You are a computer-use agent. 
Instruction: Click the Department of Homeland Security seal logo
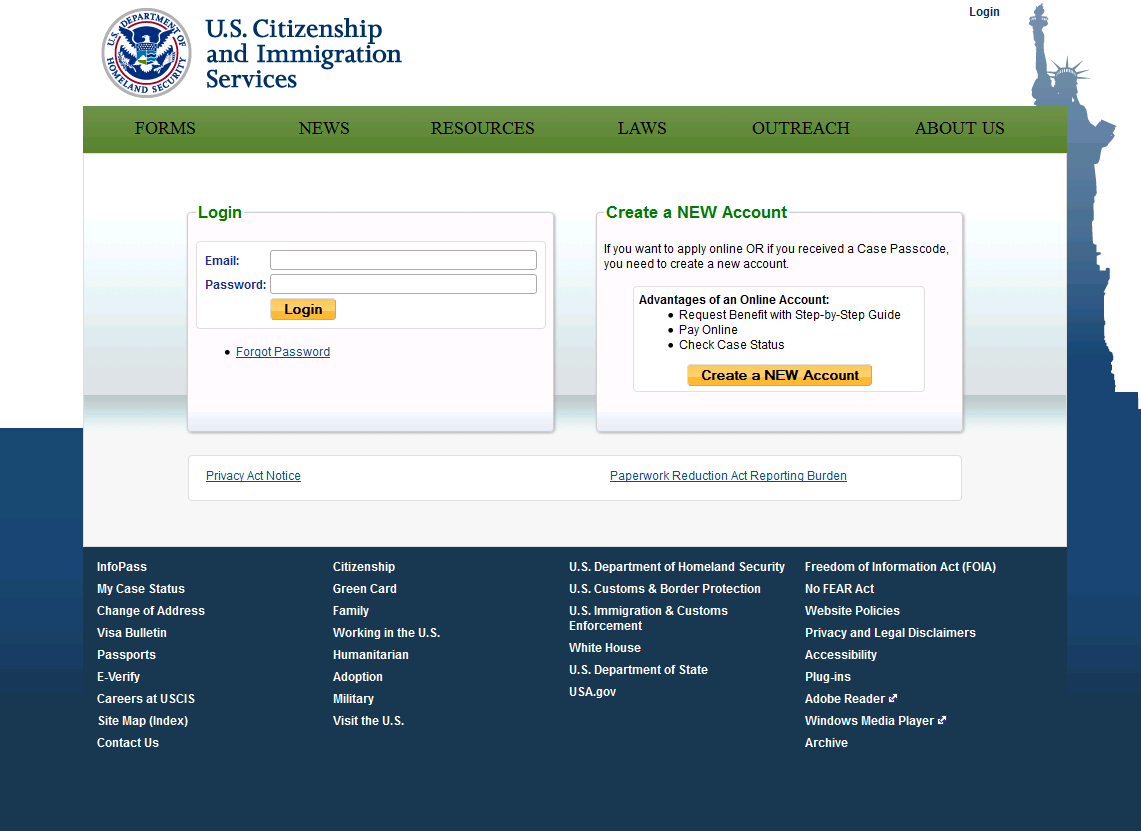[x=146, y=53]
